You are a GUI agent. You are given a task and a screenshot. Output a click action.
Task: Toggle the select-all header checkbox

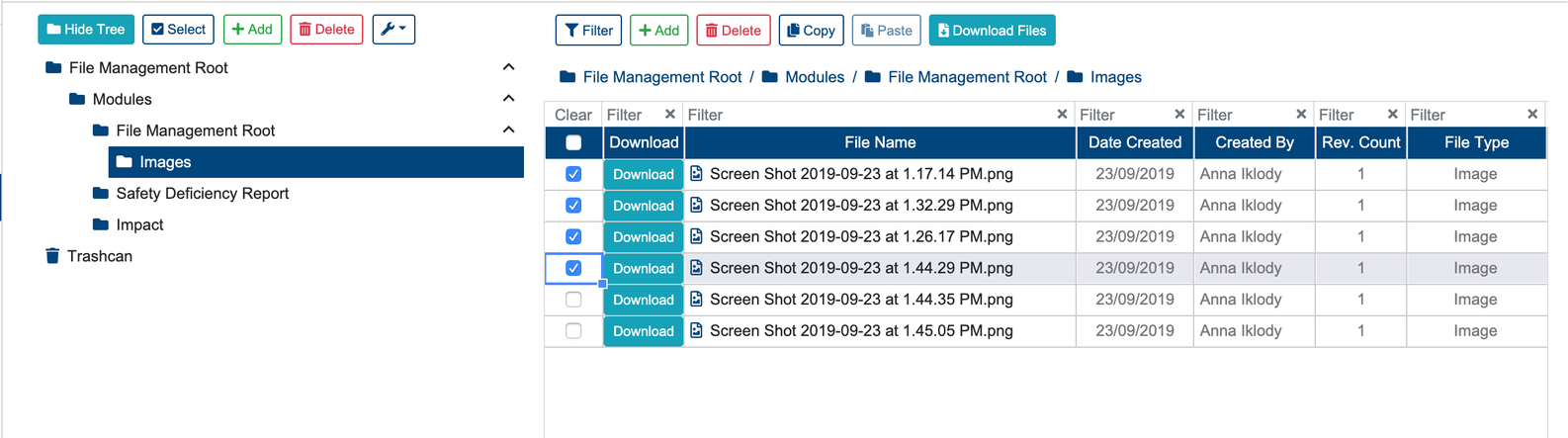(x=573, y=142)
